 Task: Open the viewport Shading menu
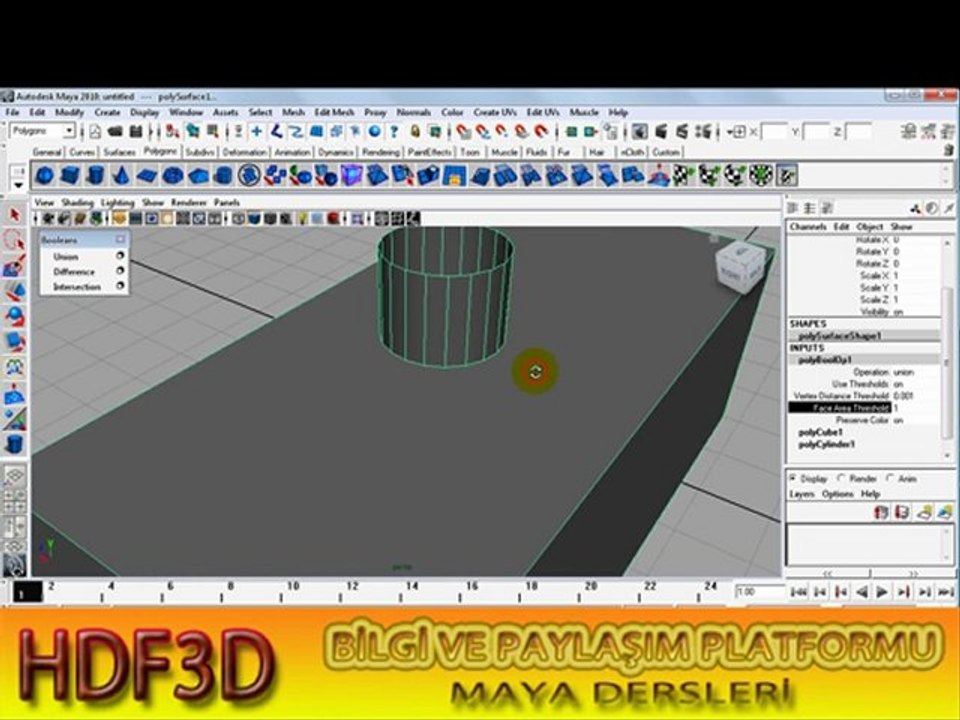click(x=77, y=203)
